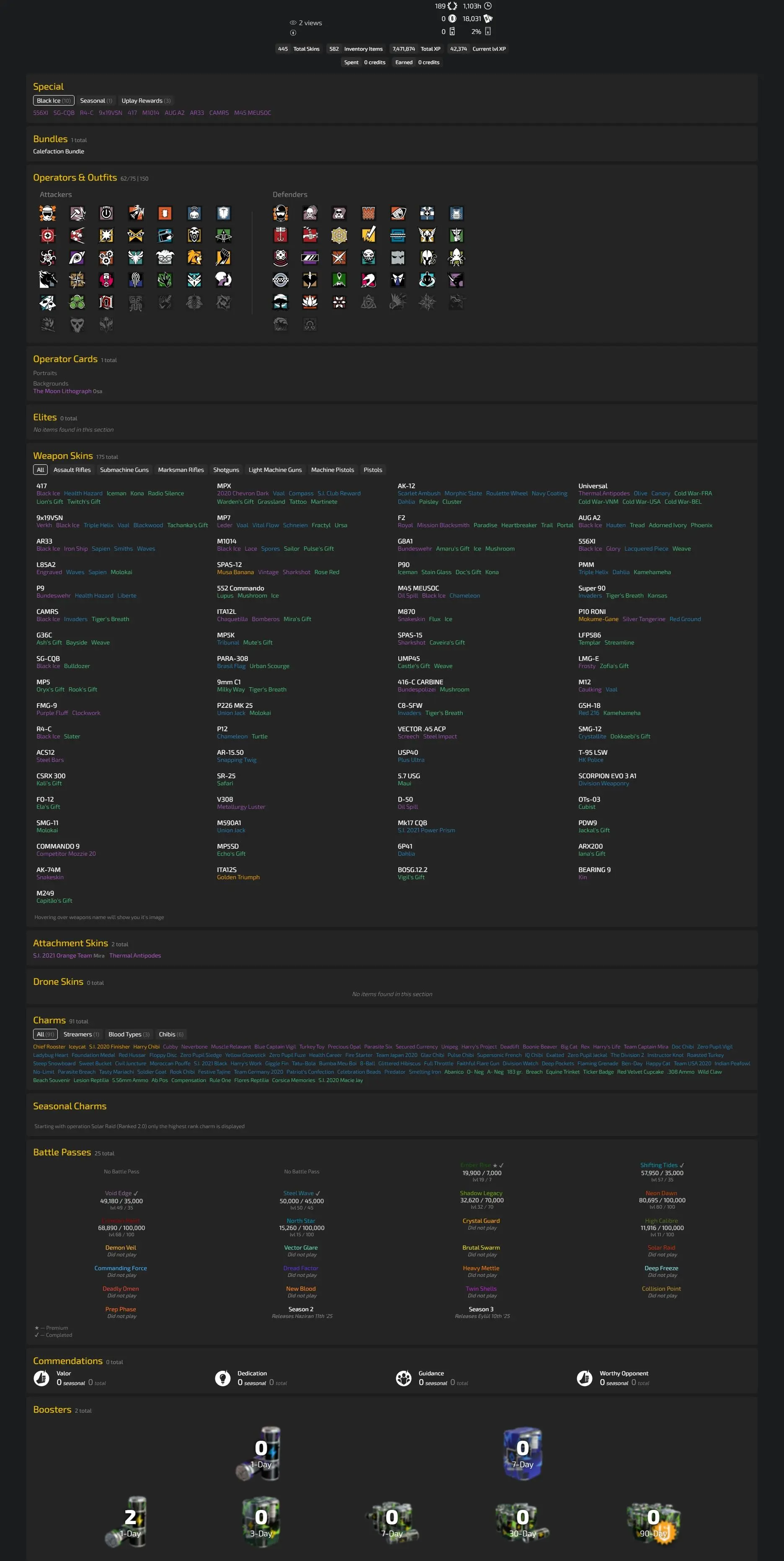Click the Dedication lightbulb commendation icon
The image size is (784, 1561).
(x=223, y=1378)
